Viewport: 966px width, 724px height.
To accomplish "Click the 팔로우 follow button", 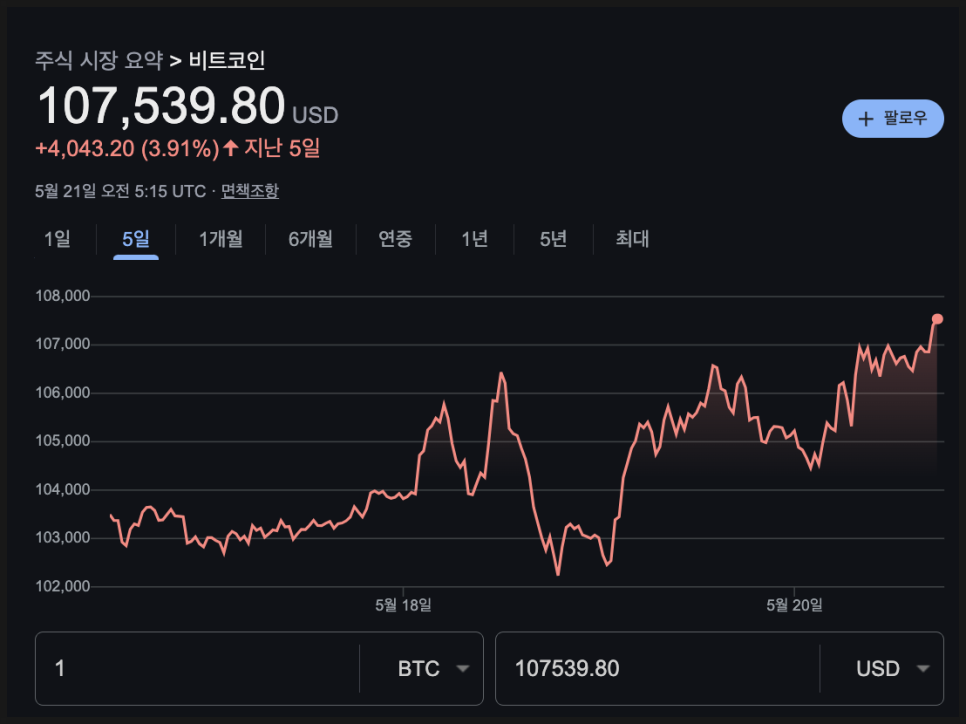I will point(893,118).
